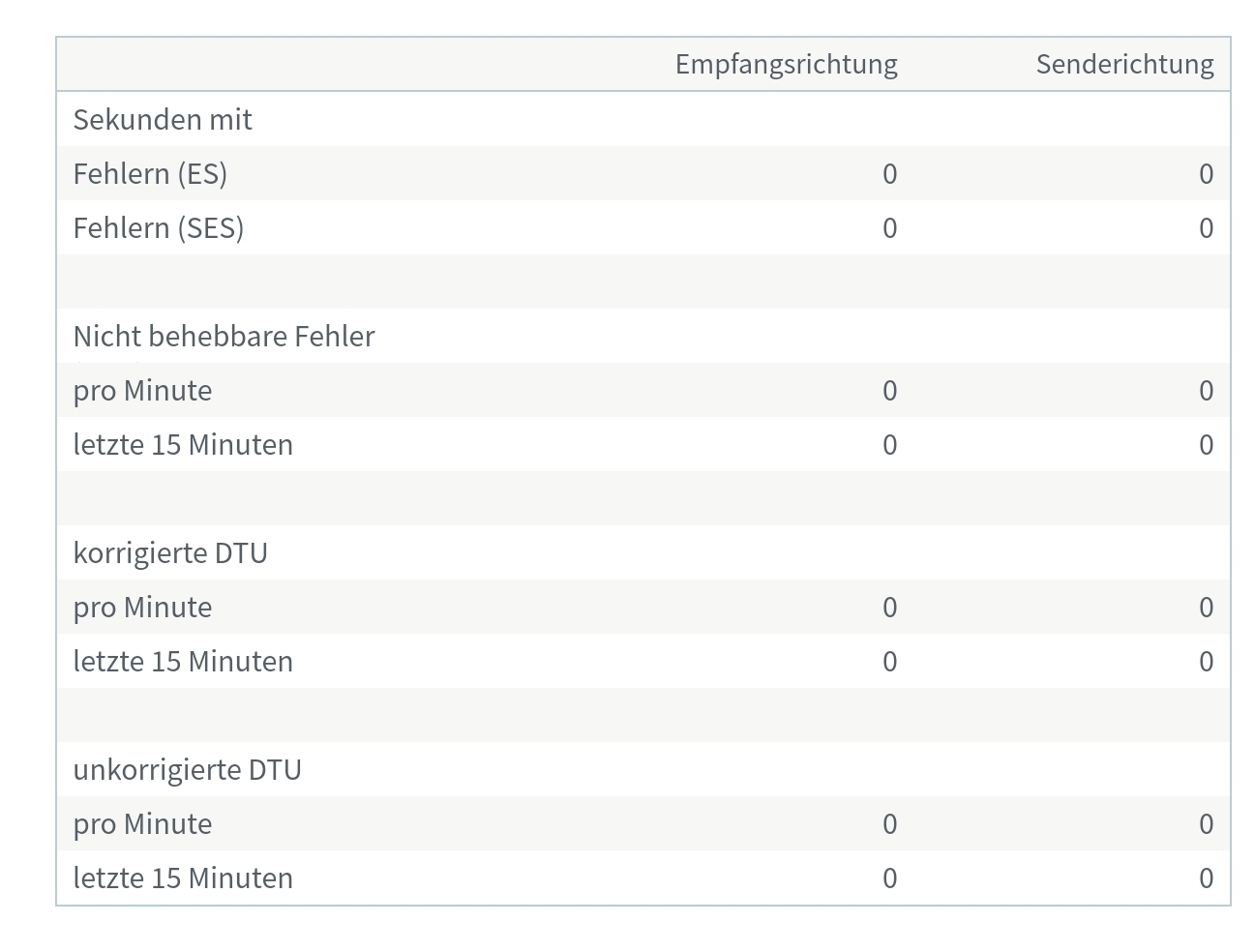1255x952 pixels.
Task: Click the Senderichtung column header
Action: (x=1124, y=64)
